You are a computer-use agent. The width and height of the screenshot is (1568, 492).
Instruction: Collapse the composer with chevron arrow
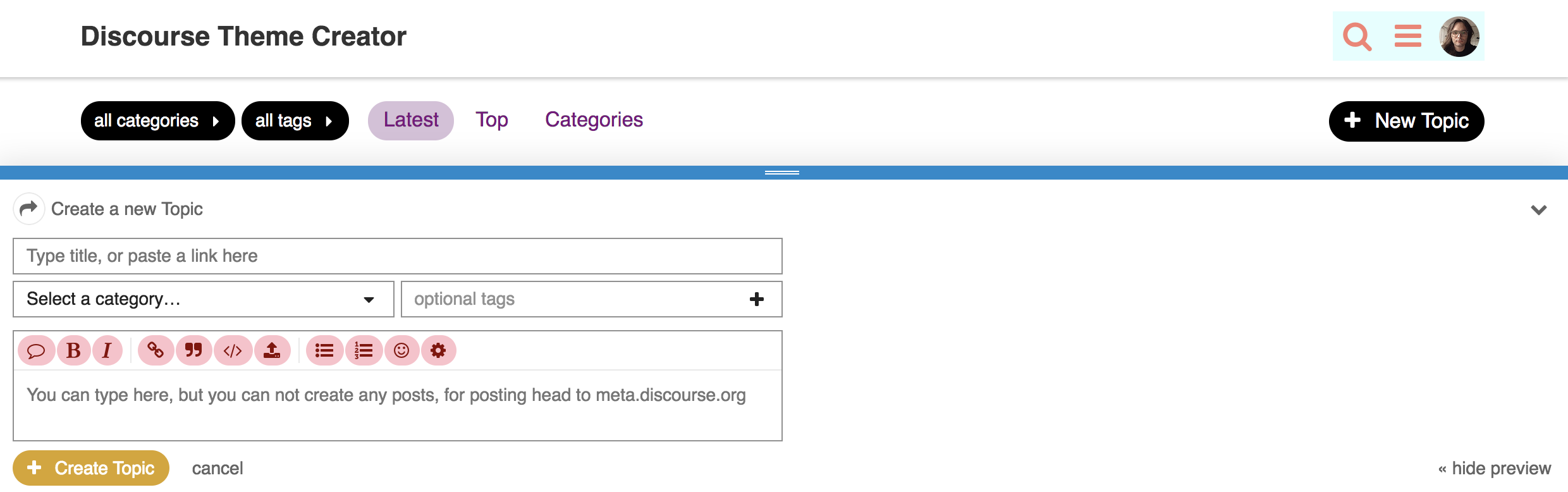point(1538,210)
